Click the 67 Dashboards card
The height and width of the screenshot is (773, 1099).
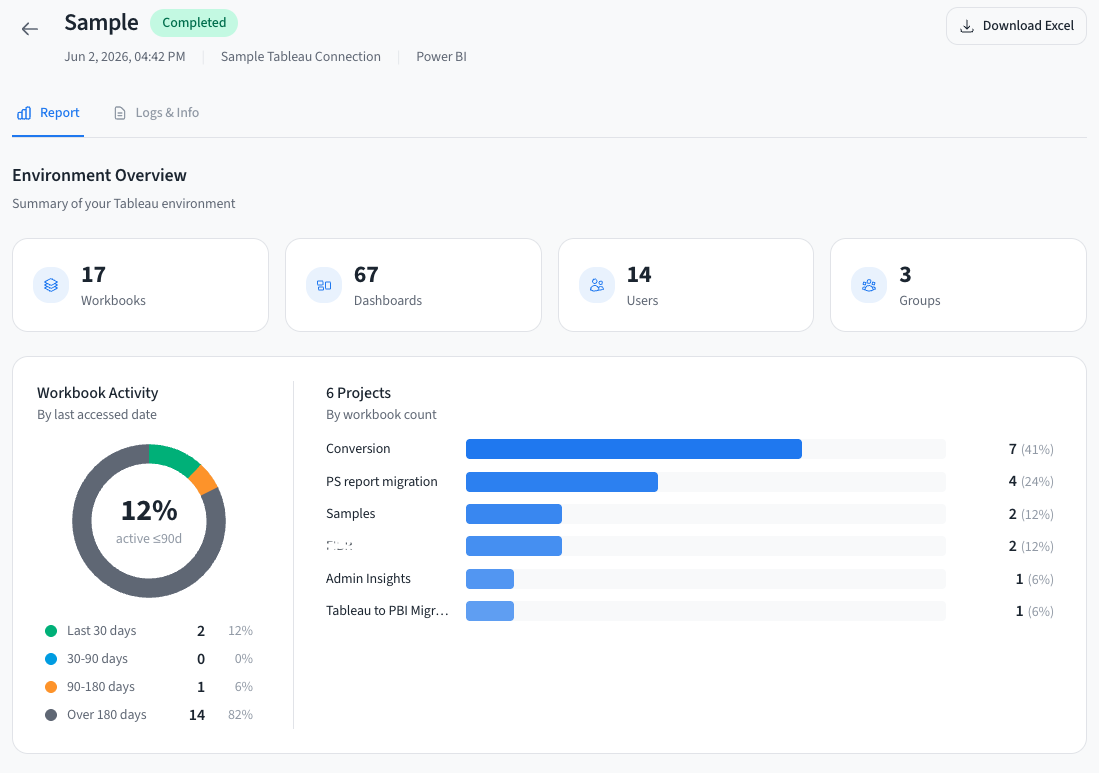pyautogui.click(x=414, y=285)
